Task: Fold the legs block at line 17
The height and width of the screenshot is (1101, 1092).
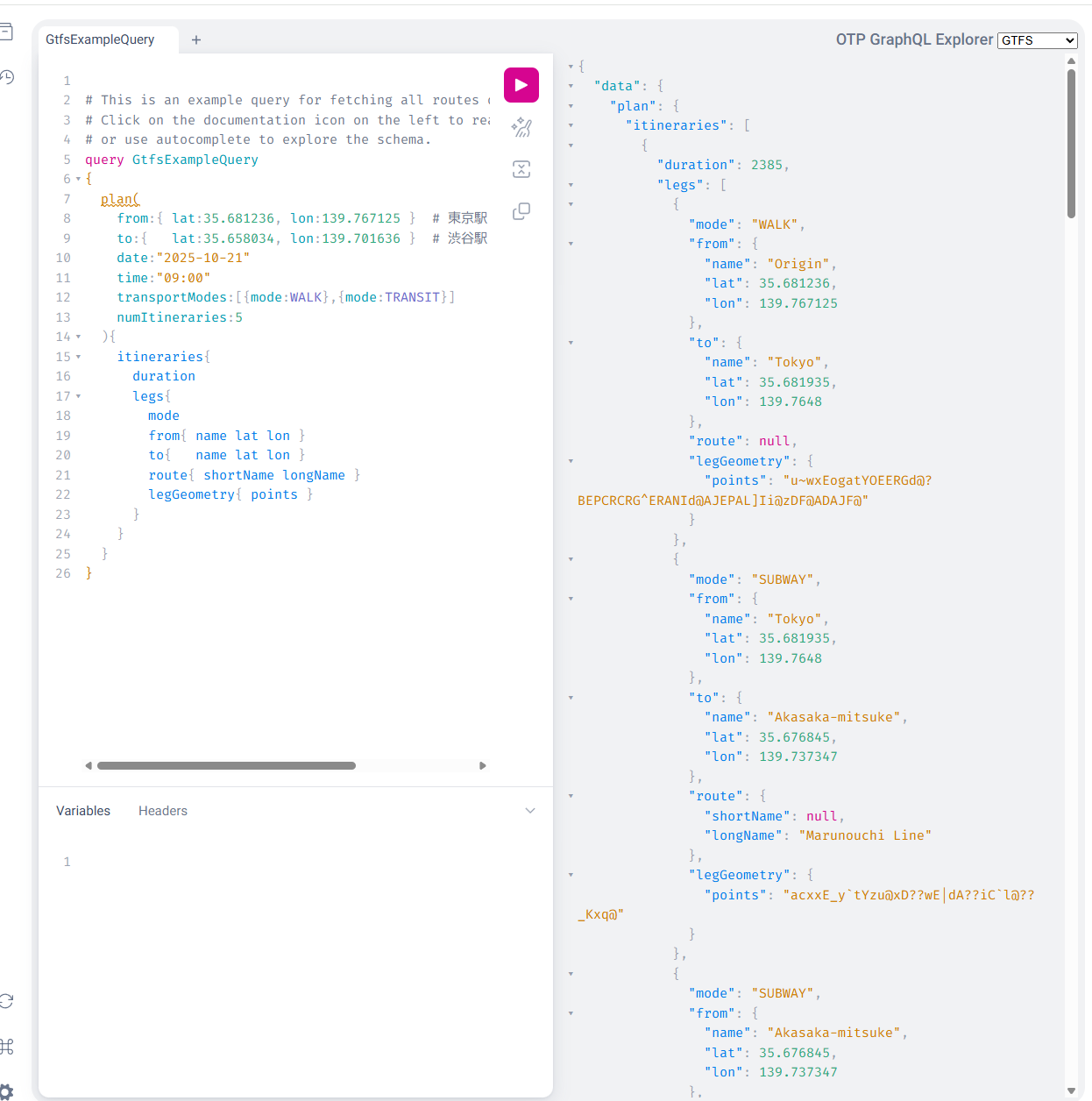Action: pyautogui.click(x=78, y=396)
